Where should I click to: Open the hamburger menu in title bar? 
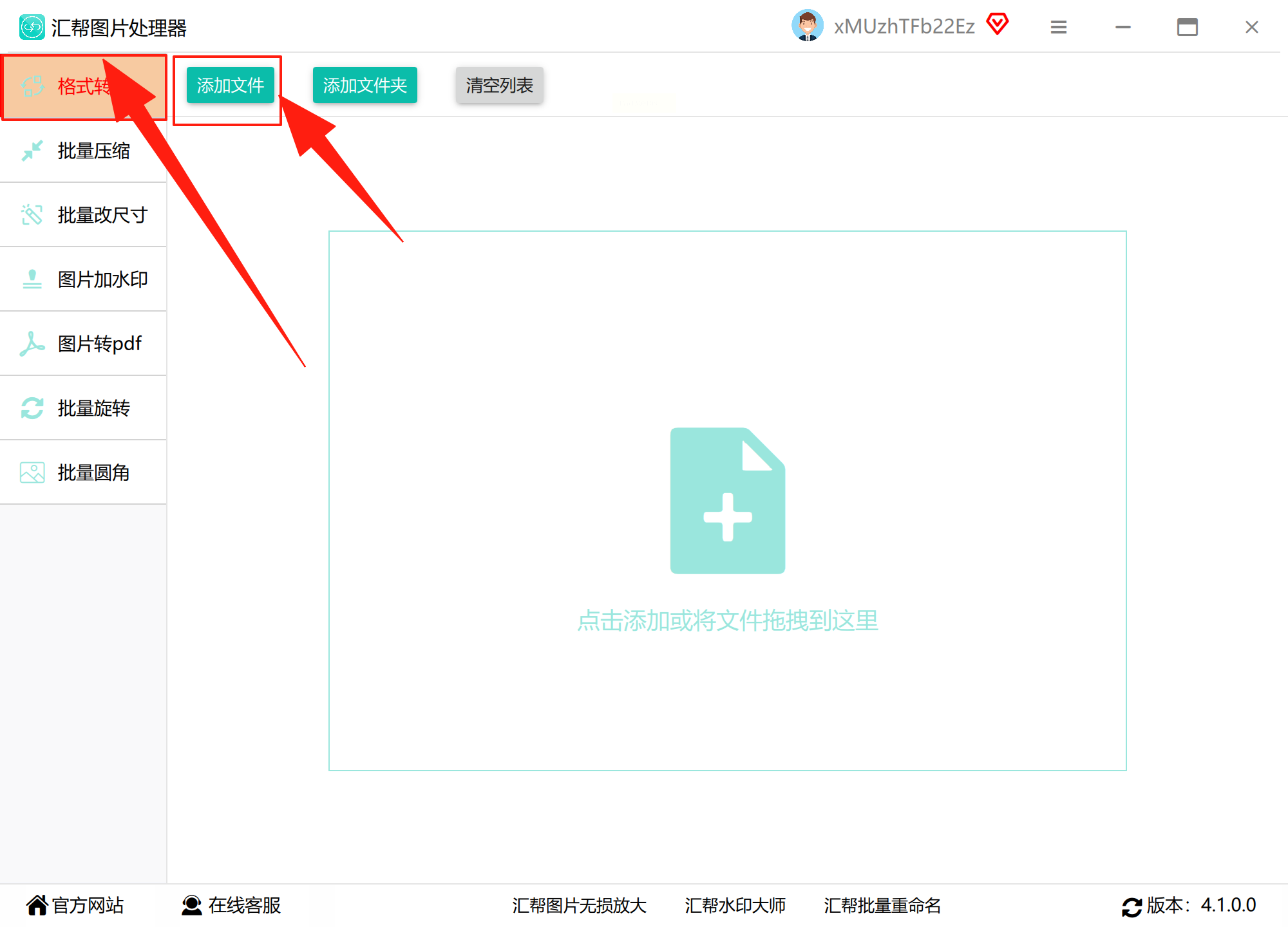tap(1059, 27)
